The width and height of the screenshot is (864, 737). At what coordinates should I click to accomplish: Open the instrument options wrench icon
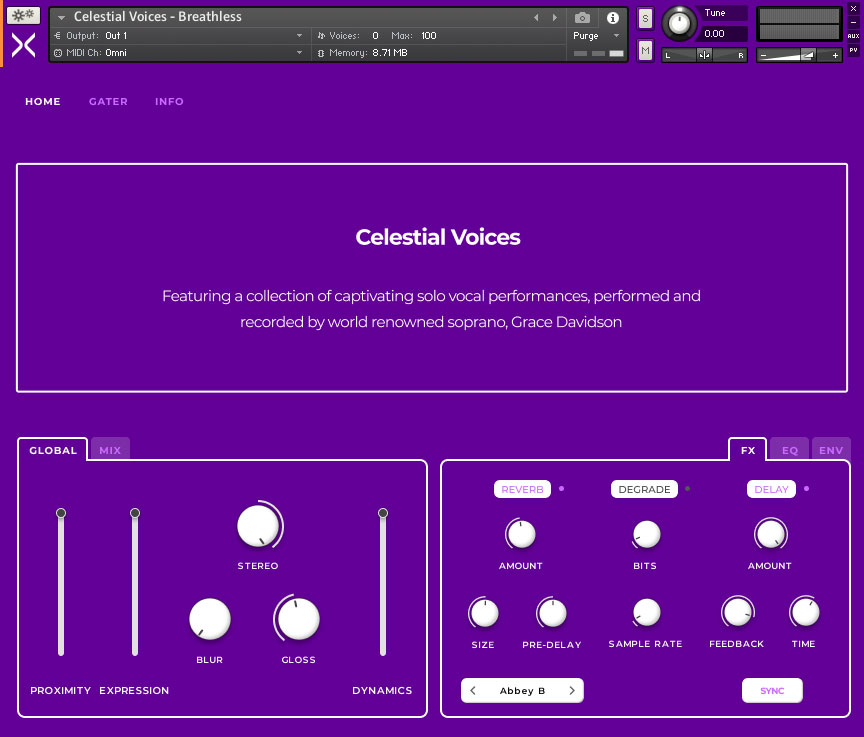click(x=23, y=15)
